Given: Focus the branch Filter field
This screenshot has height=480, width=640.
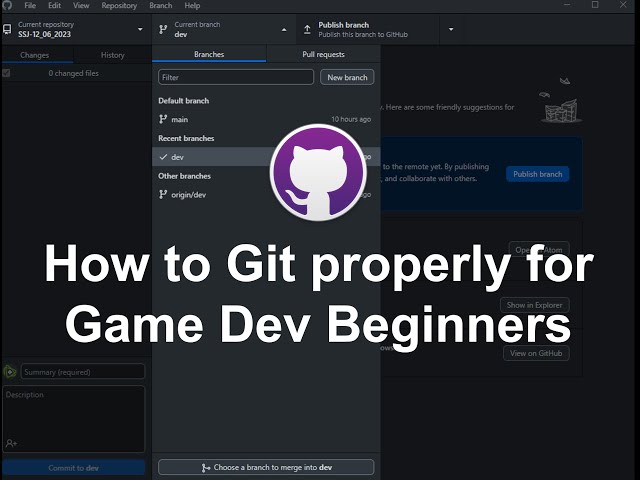Looking at the screenshot, I should [236, 77].
